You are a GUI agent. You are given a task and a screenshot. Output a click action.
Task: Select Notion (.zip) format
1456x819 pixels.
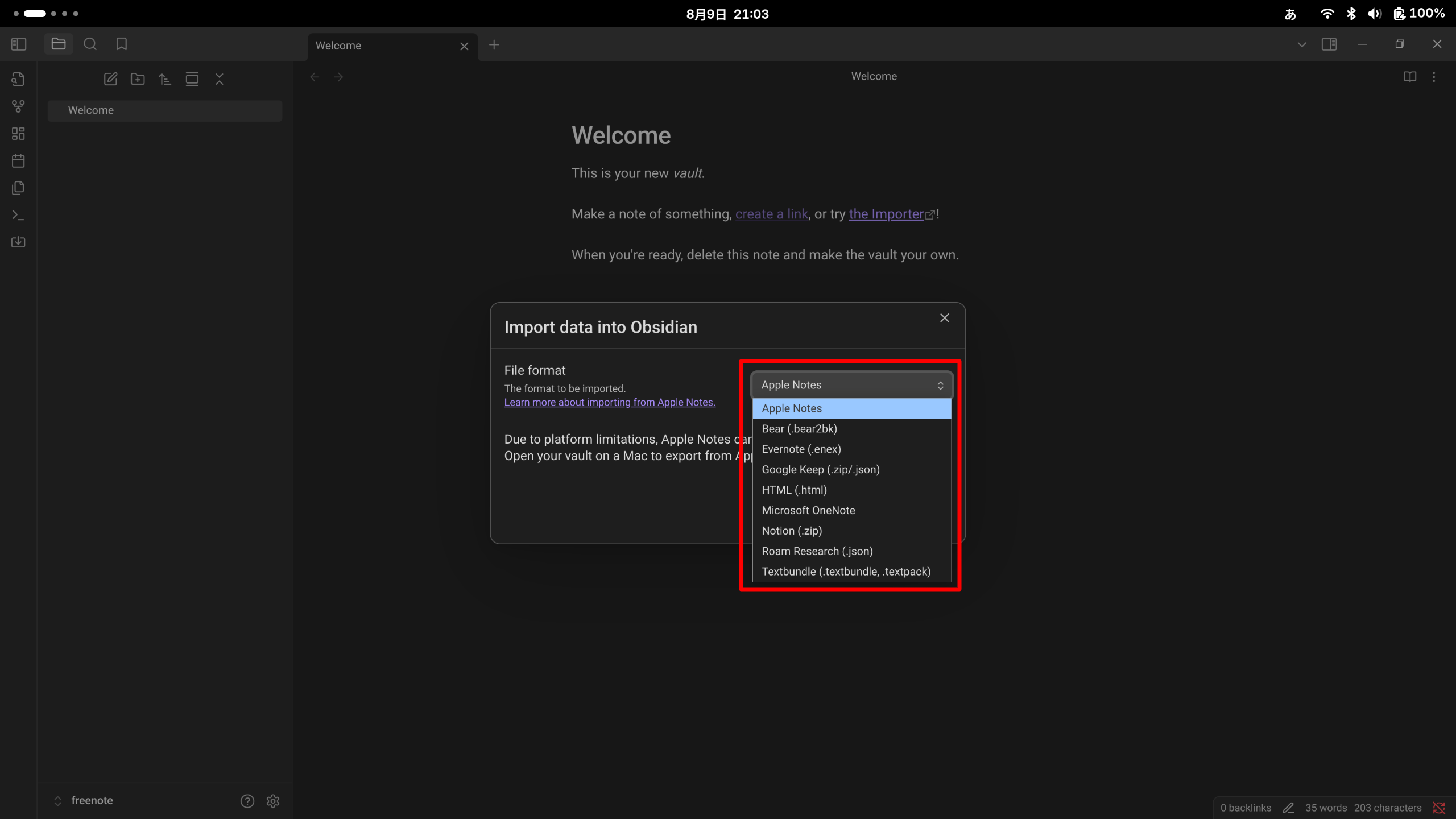[x=851, y=531]
